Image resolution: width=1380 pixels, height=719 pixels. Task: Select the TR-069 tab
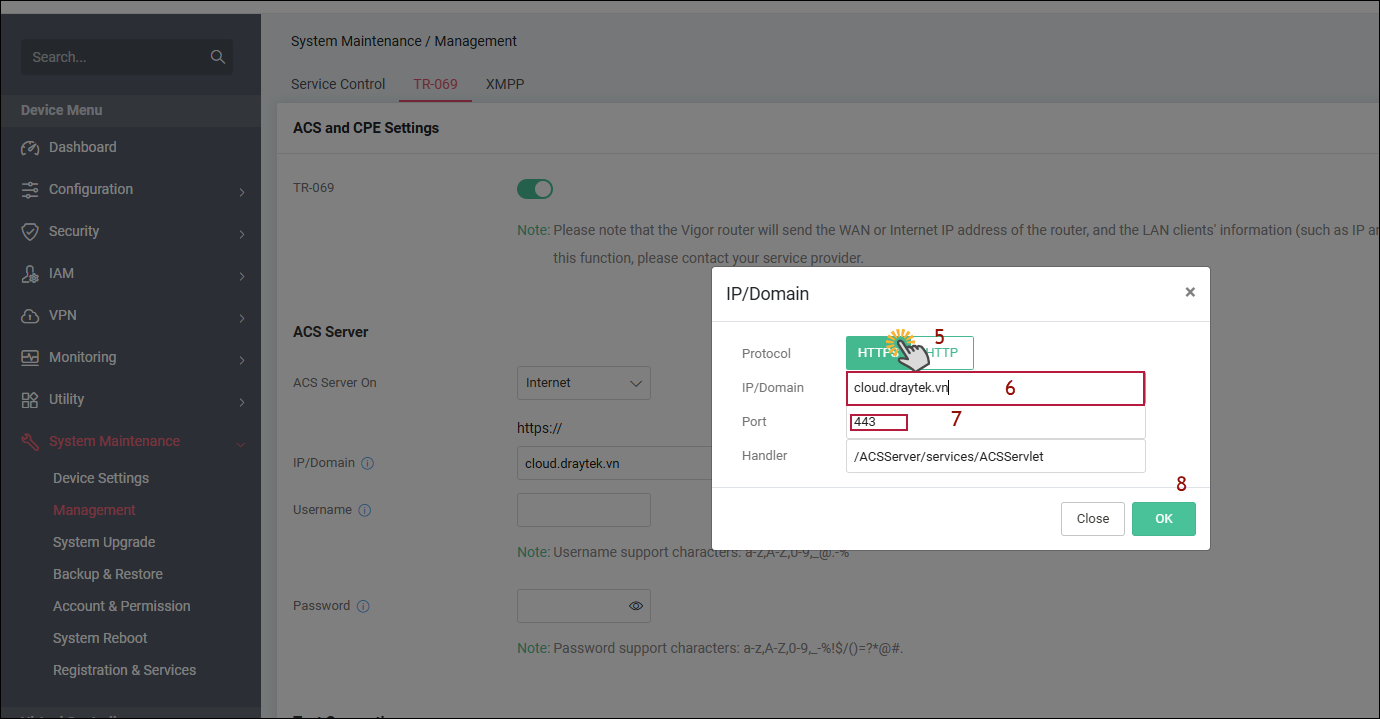(x=435, y=84)
